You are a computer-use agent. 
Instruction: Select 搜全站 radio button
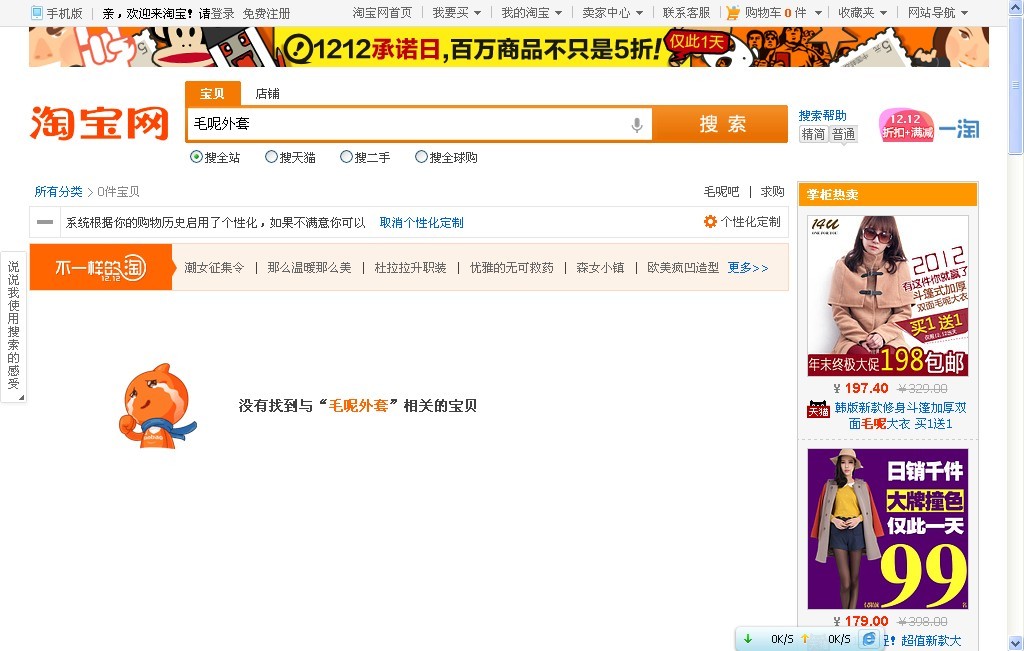pos(196,157)
